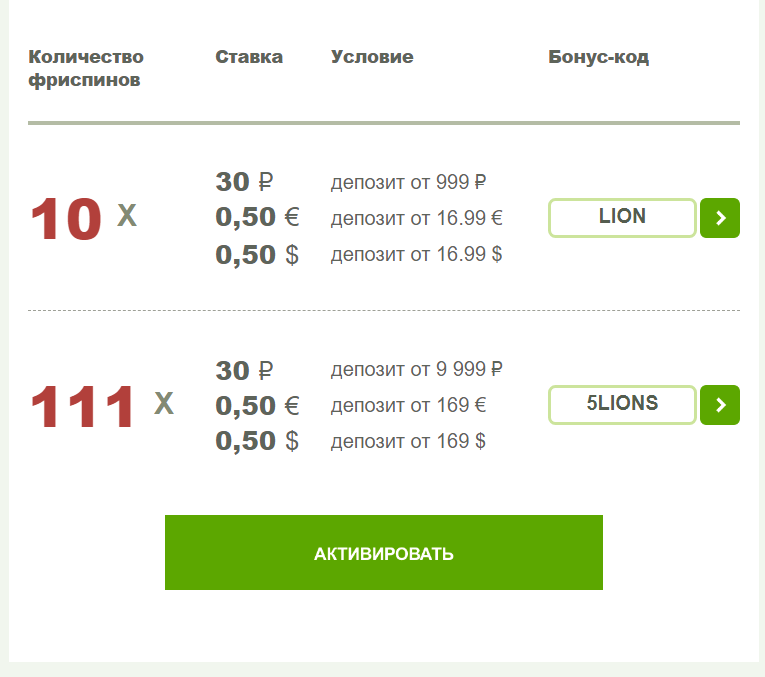Select the LION bonus code field
The width and height of the screenshot is (765, 677).
[x=622, y=218]
